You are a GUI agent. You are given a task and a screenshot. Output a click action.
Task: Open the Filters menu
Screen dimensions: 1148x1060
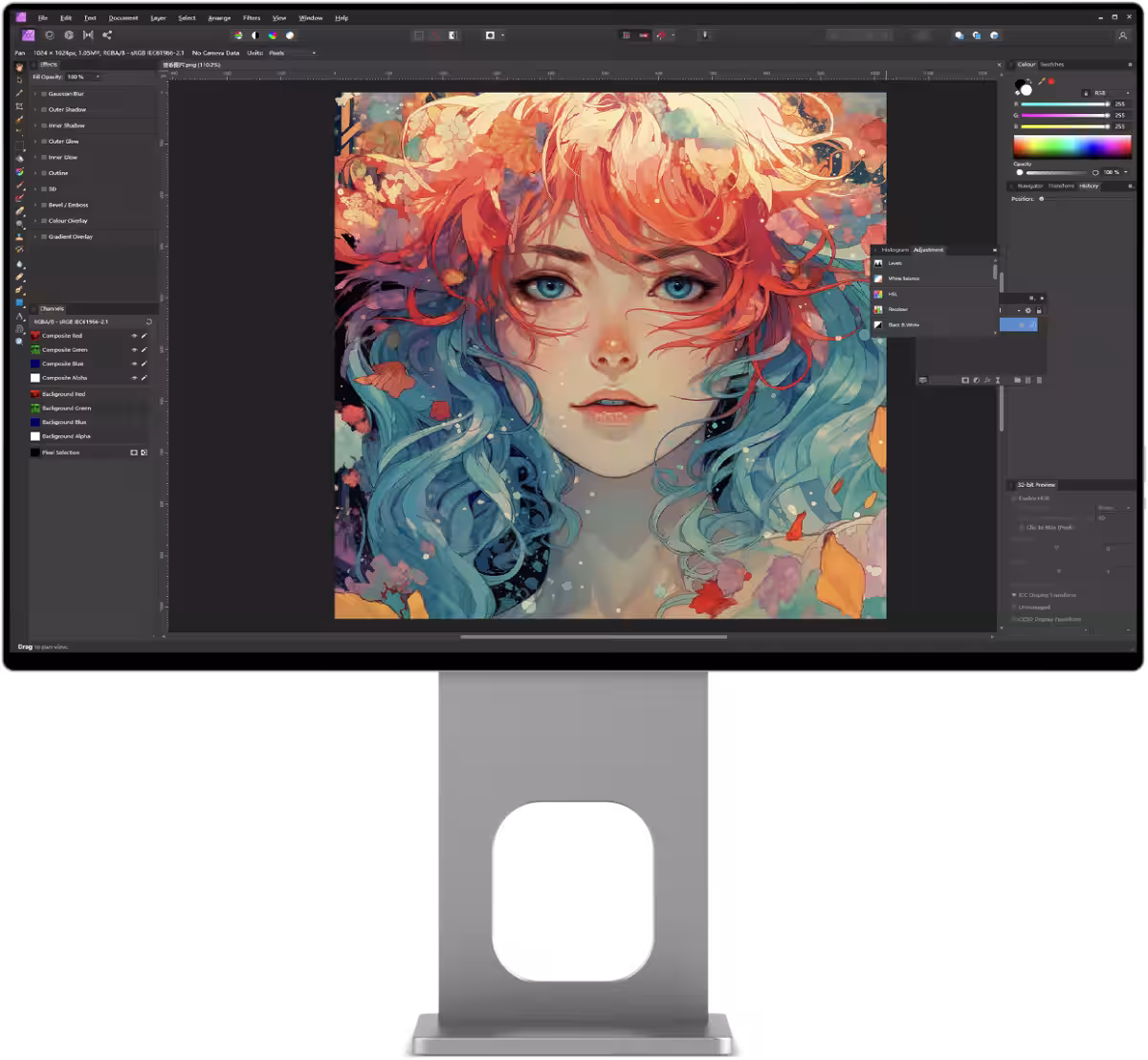[x=252, y=18]
